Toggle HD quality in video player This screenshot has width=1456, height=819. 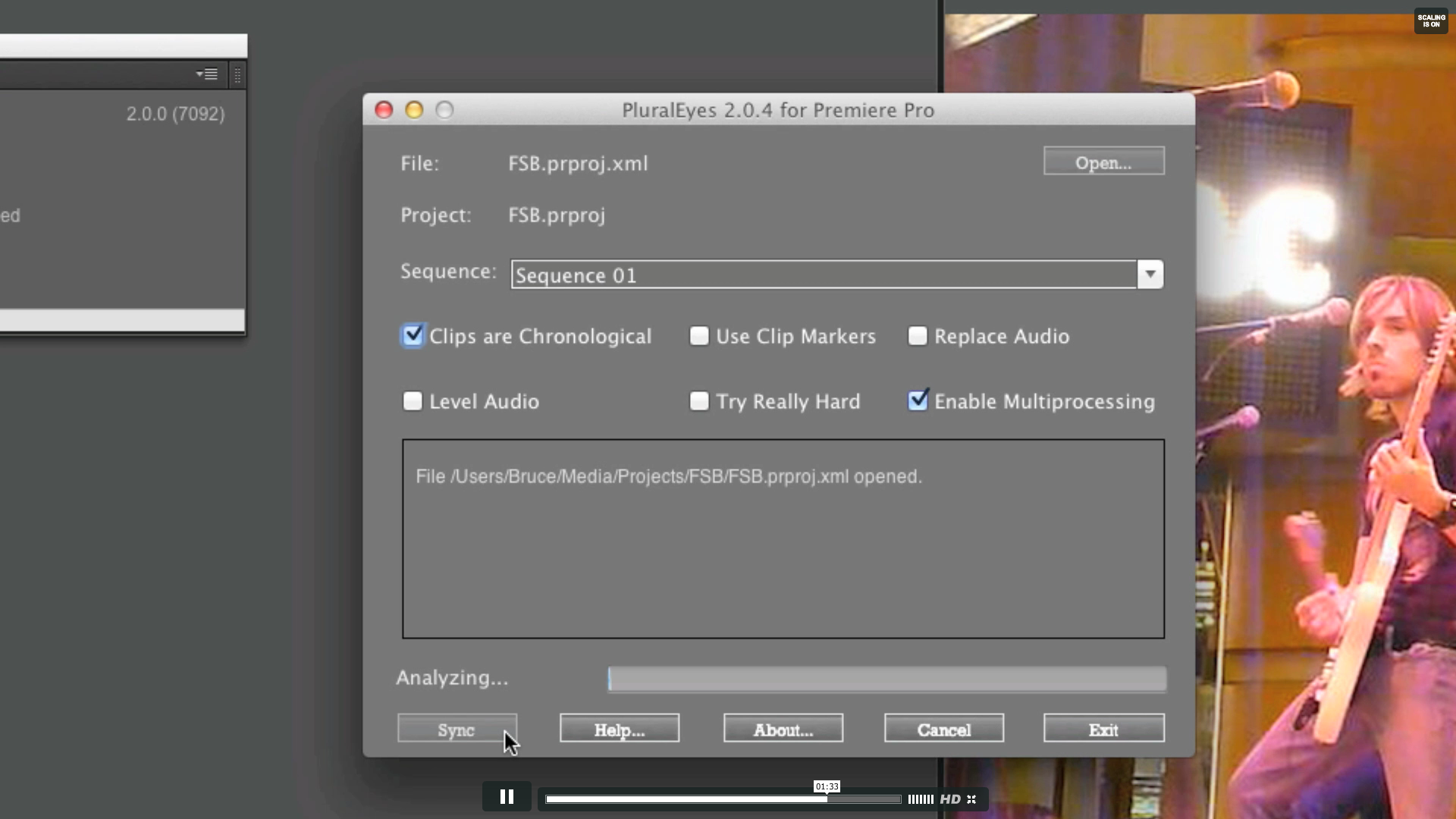950,799
